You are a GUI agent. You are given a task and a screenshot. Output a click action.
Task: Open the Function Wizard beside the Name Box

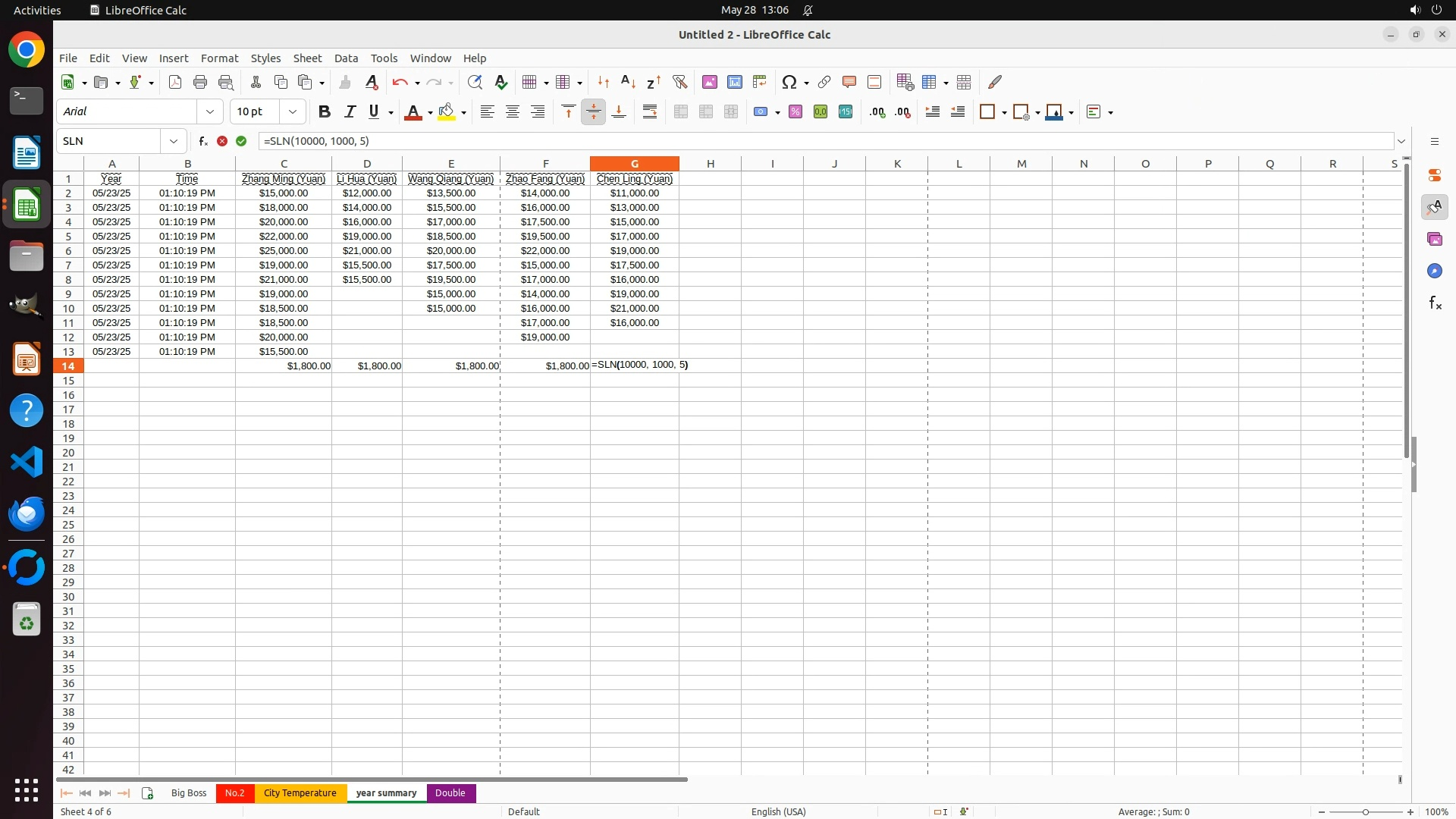tap(202, 141)
